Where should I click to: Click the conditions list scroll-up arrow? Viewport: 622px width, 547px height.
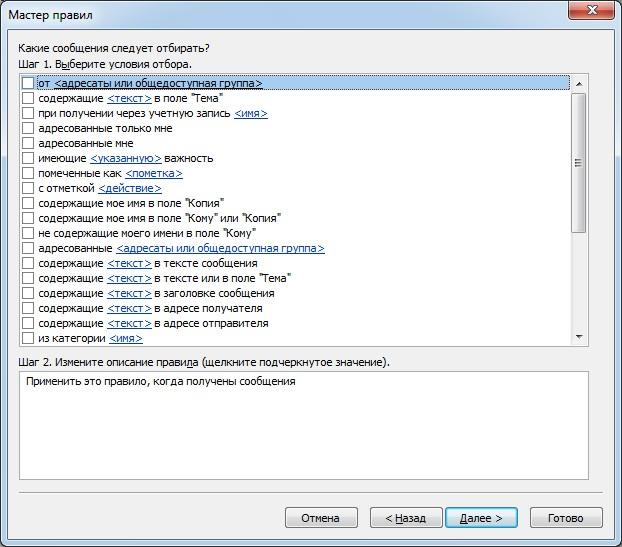(579, 84)
